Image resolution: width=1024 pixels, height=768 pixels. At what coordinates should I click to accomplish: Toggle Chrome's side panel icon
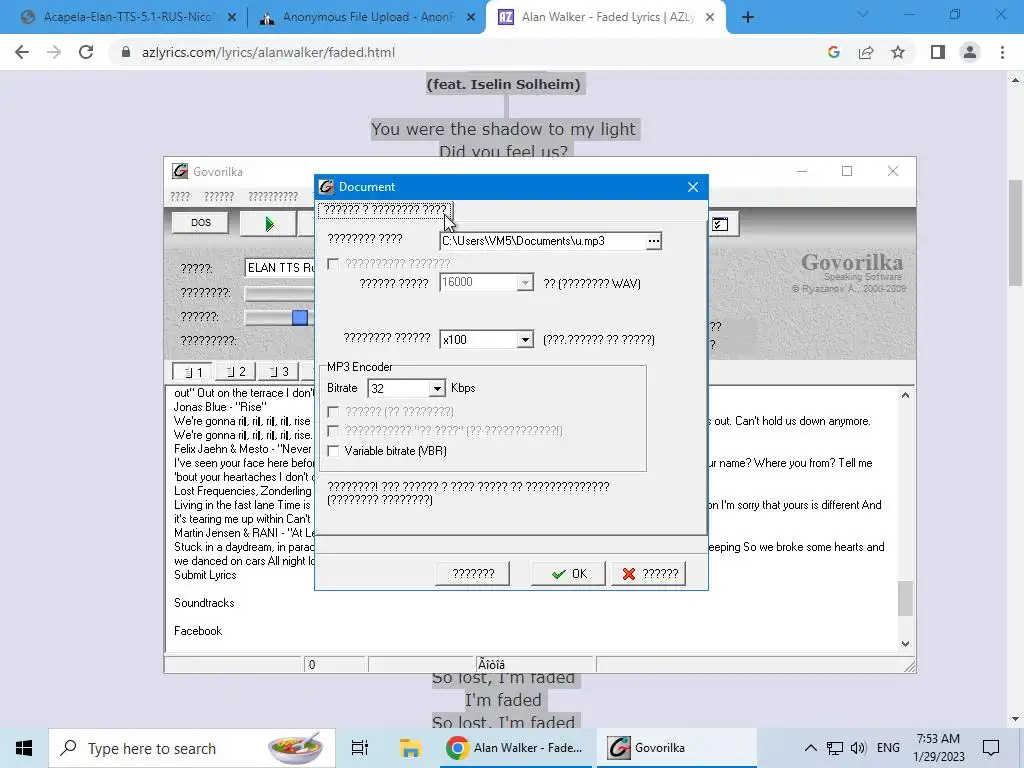(x=938, y=52)
